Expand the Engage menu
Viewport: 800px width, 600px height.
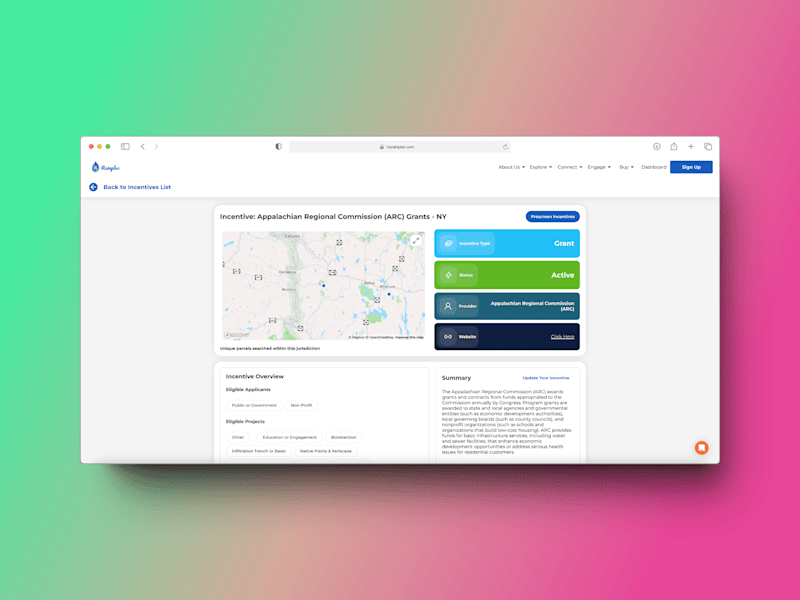point(599,167)
